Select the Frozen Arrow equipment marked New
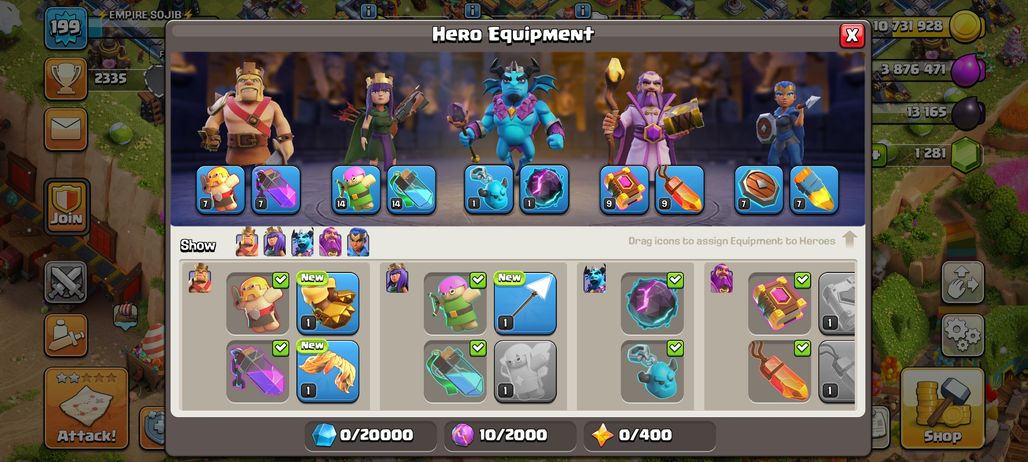Screen dimensions: 1028x462 [x=524, y=303]
